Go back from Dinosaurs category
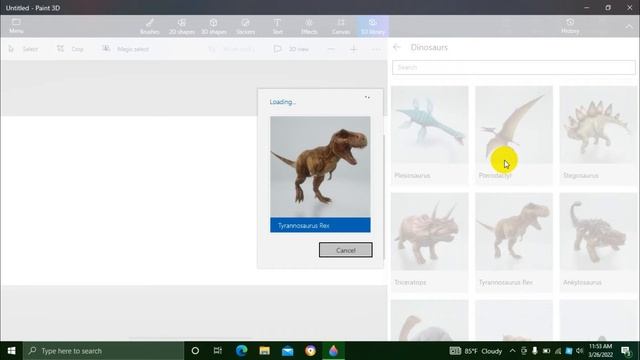The height and width of the screenshot is (360, 640). [397, 47]
